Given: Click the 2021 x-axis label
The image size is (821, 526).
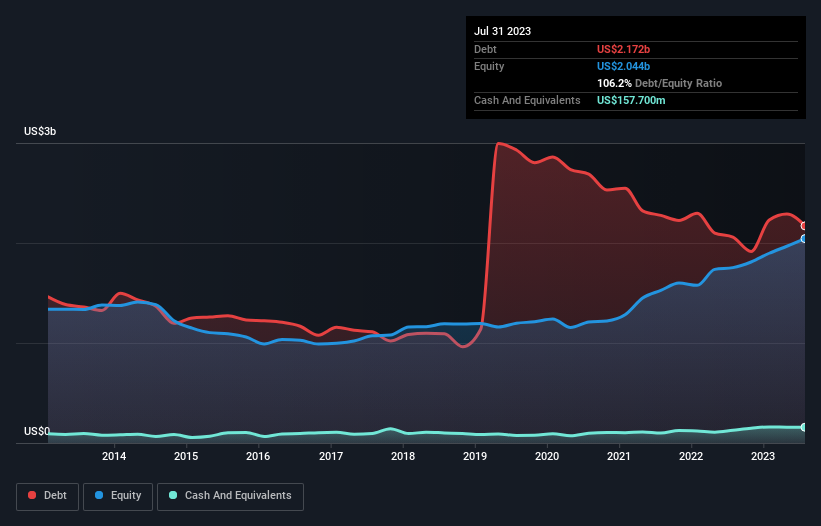Looking at the screenshot, I should 619,456.
